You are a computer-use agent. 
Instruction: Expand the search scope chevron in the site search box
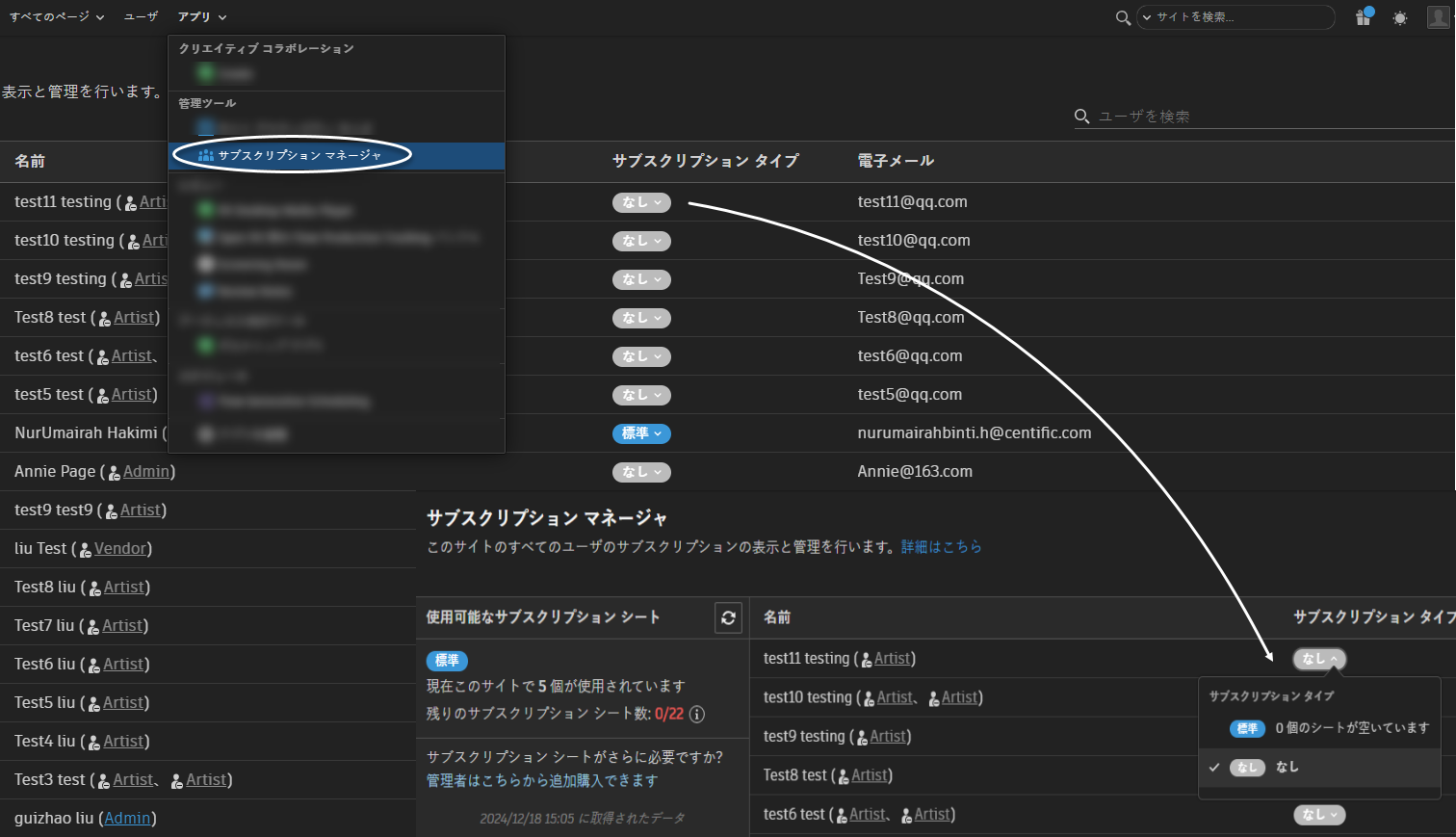click(1146, 17)
